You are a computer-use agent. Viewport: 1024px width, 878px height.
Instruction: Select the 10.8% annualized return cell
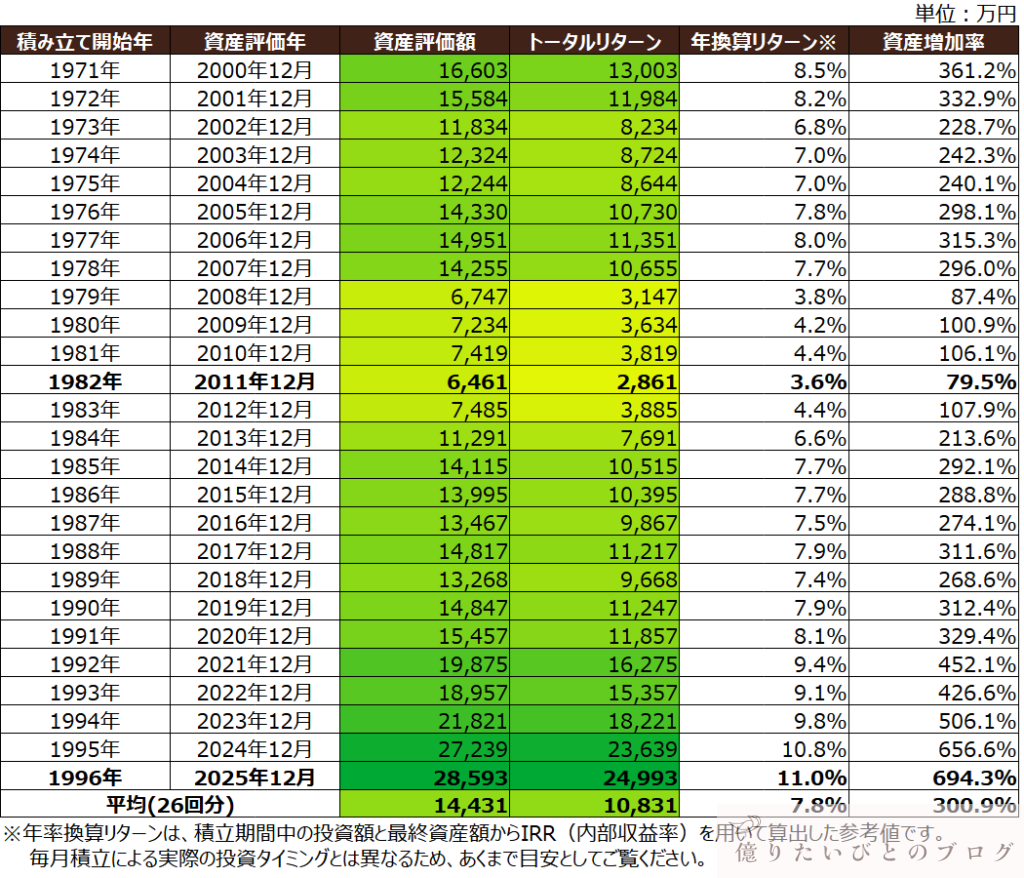(764, 750)
